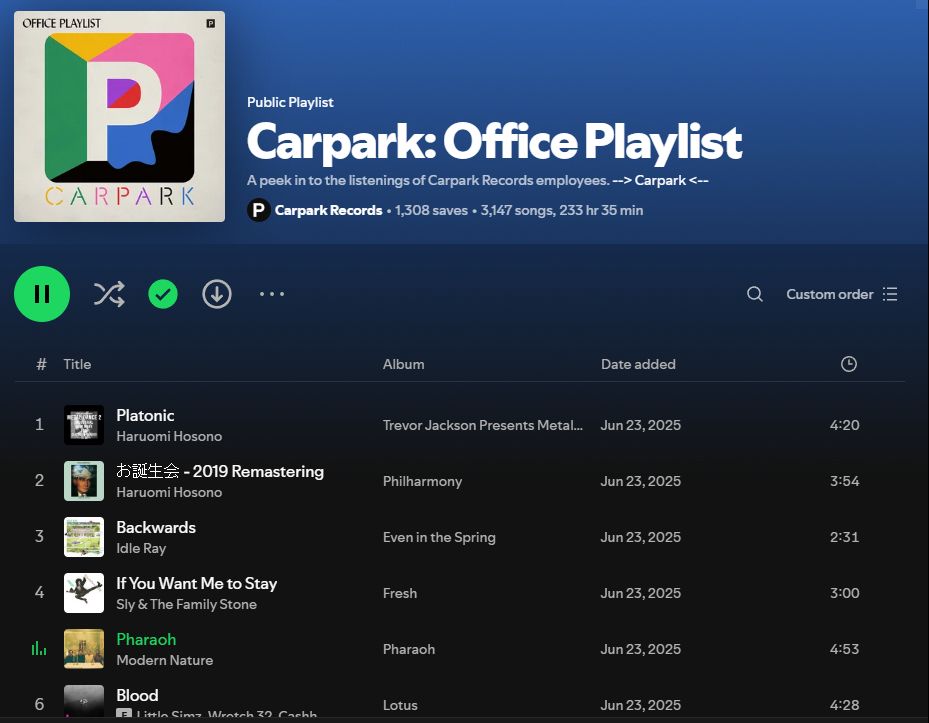Select the track Blood
This screenshot has height=723, width=929.
pyautogui.click(x=137, y=695)
